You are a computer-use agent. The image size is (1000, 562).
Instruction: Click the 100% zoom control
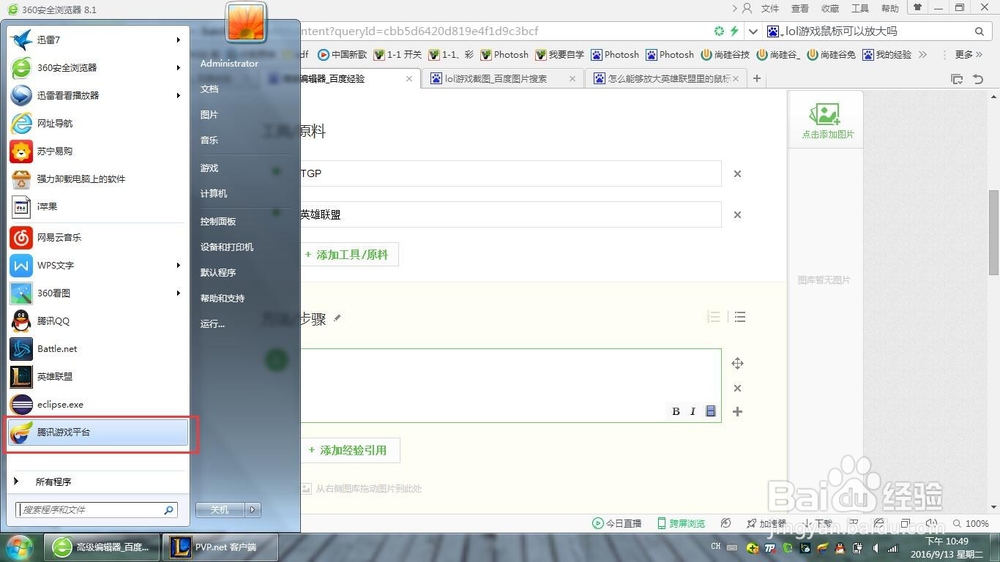click(971, 524)
